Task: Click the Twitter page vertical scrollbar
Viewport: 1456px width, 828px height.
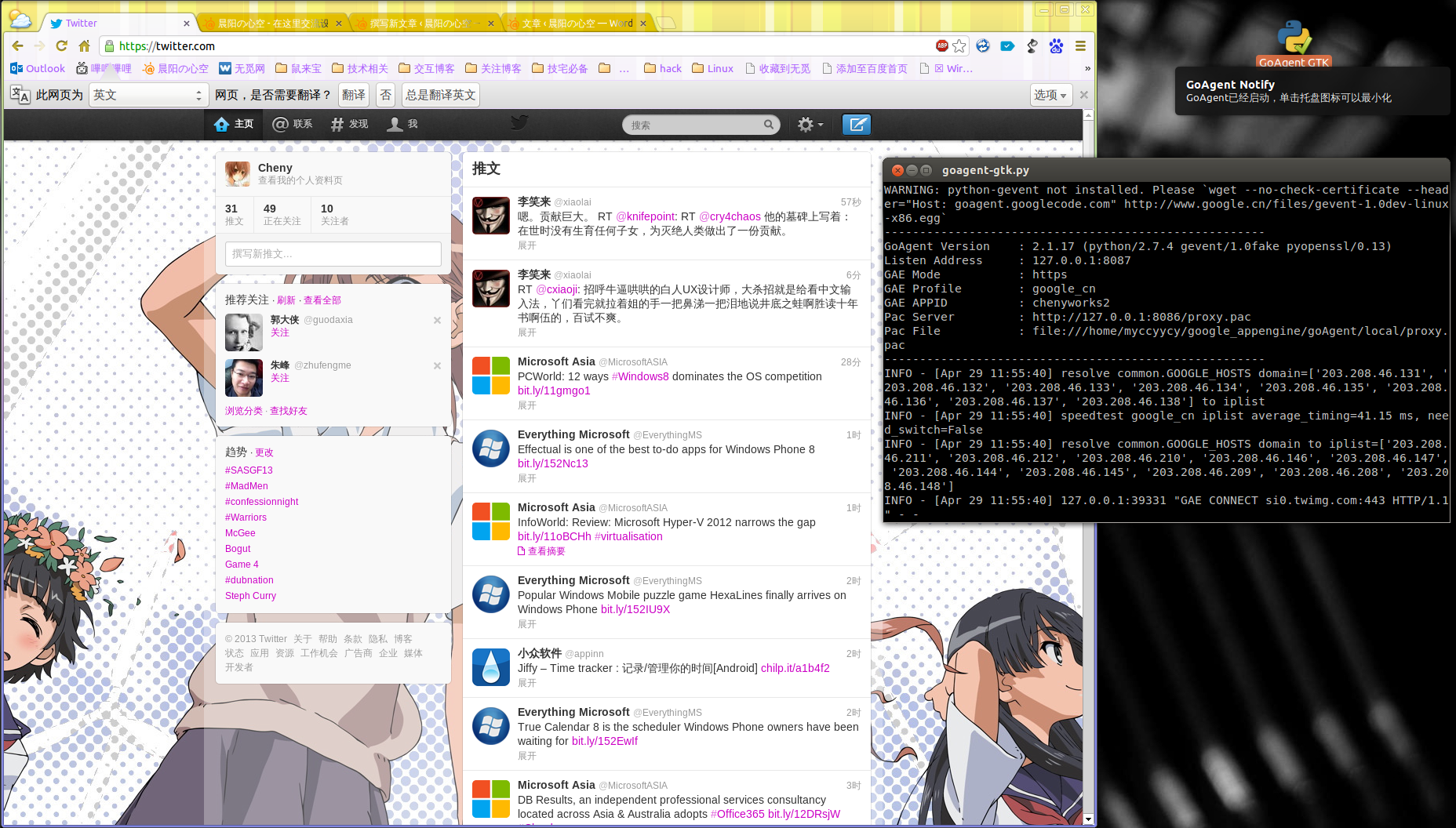Action: click(1088, 470)
